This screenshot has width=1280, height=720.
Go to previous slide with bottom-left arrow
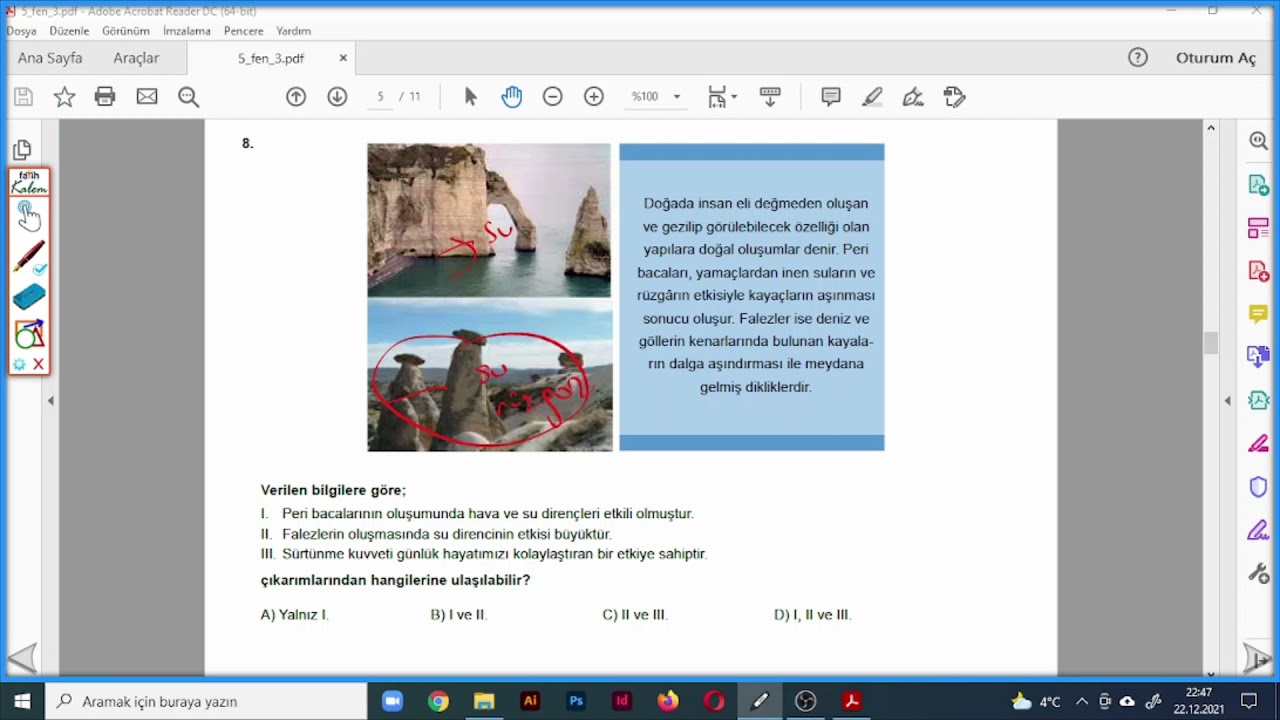click(x=22, y=657)
